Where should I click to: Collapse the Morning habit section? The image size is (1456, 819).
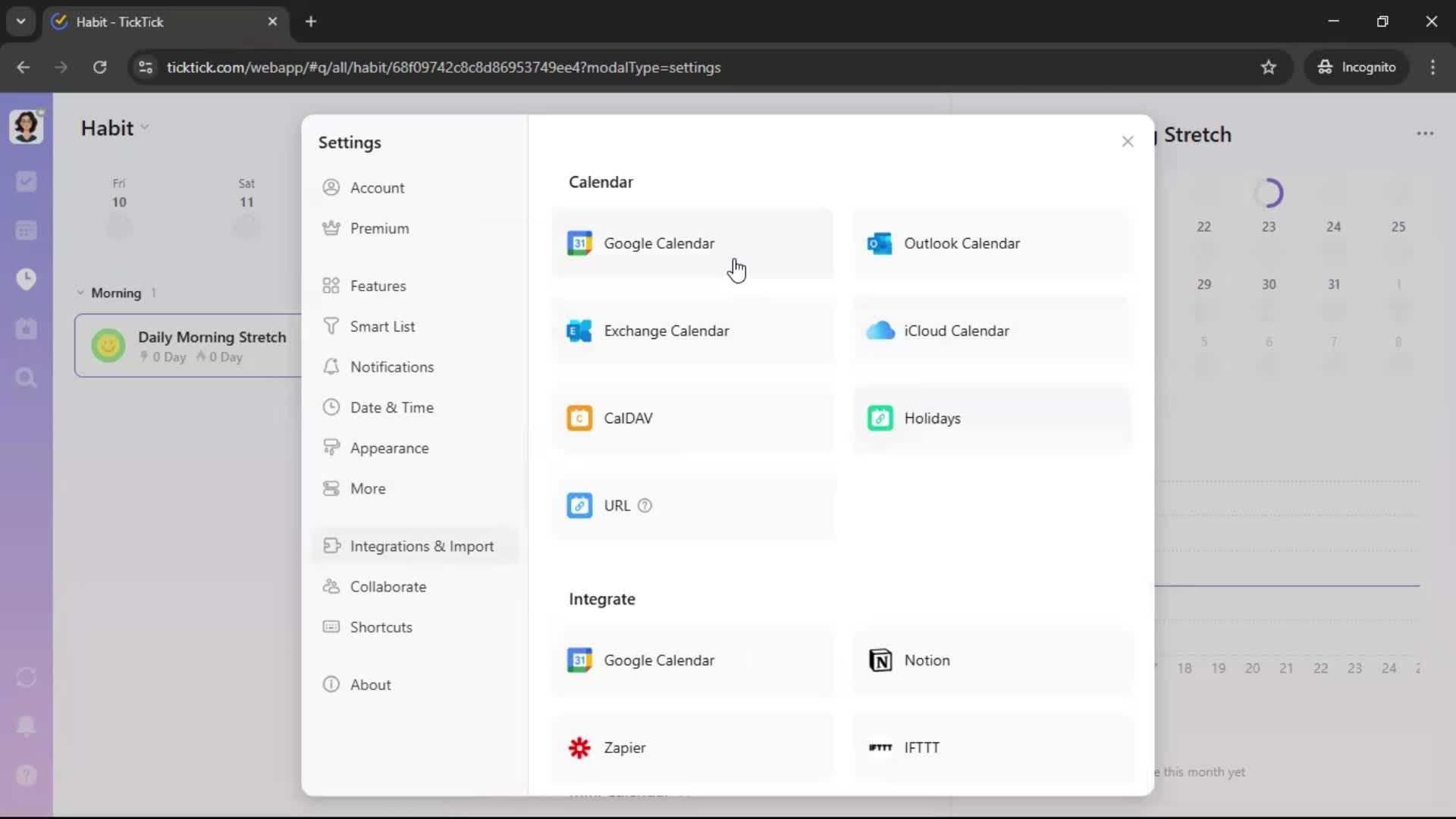tap(80, 293)
